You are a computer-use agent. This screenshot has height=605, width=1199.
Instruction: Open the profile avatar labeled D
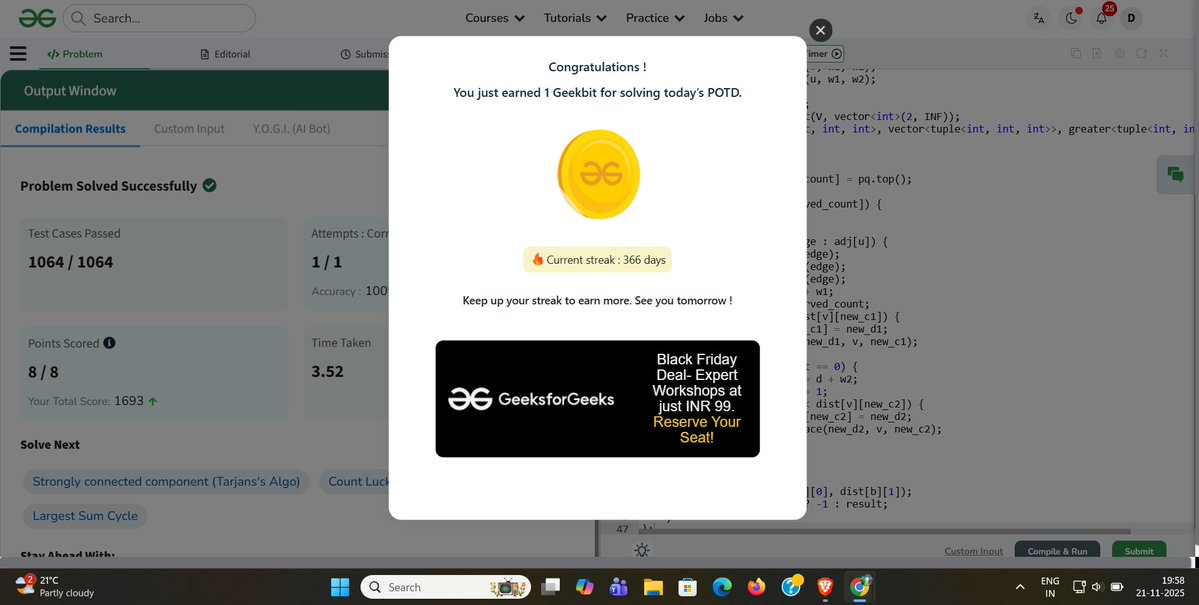(1133, 17)
